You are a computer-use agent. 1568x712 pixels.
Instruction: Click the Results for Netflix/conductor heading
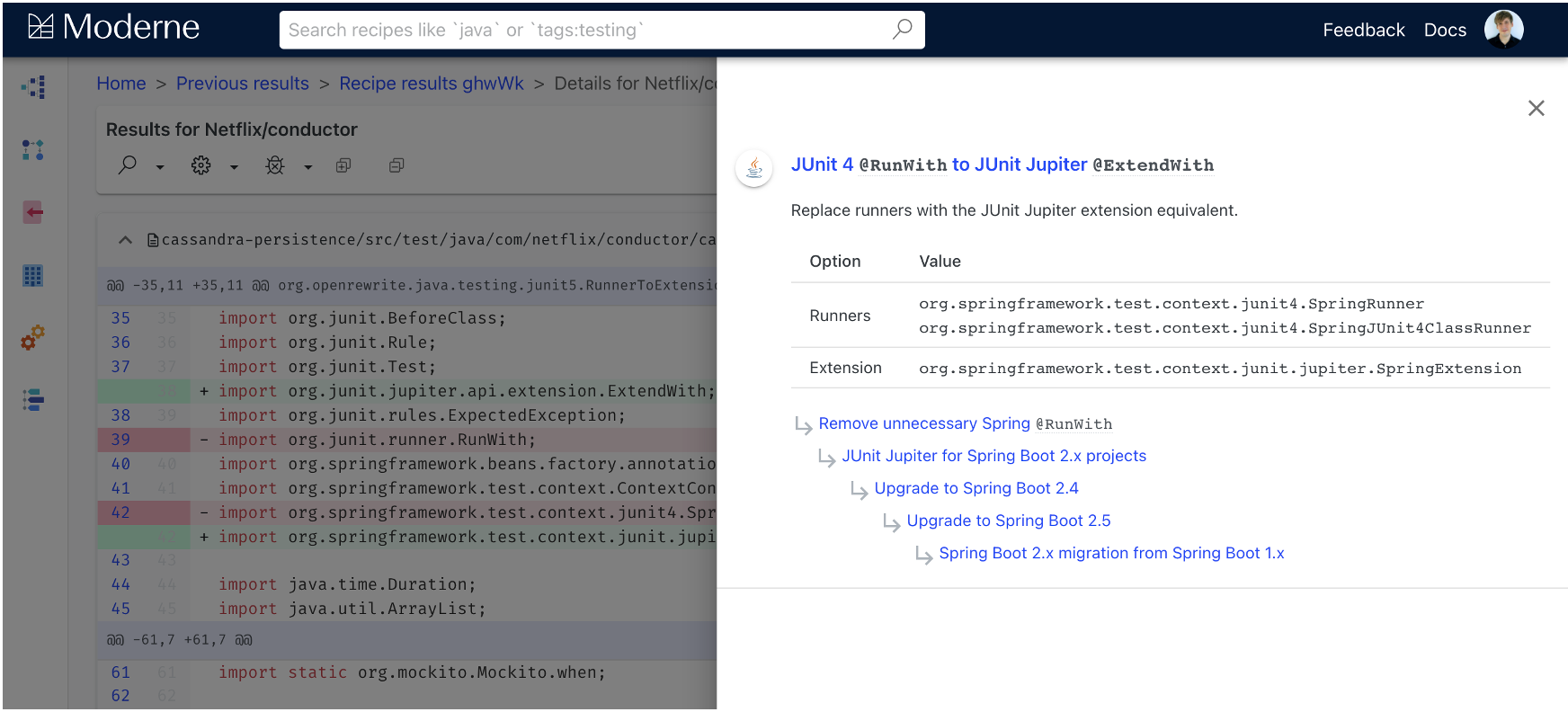pyautogui.click(x=232, y=129)
